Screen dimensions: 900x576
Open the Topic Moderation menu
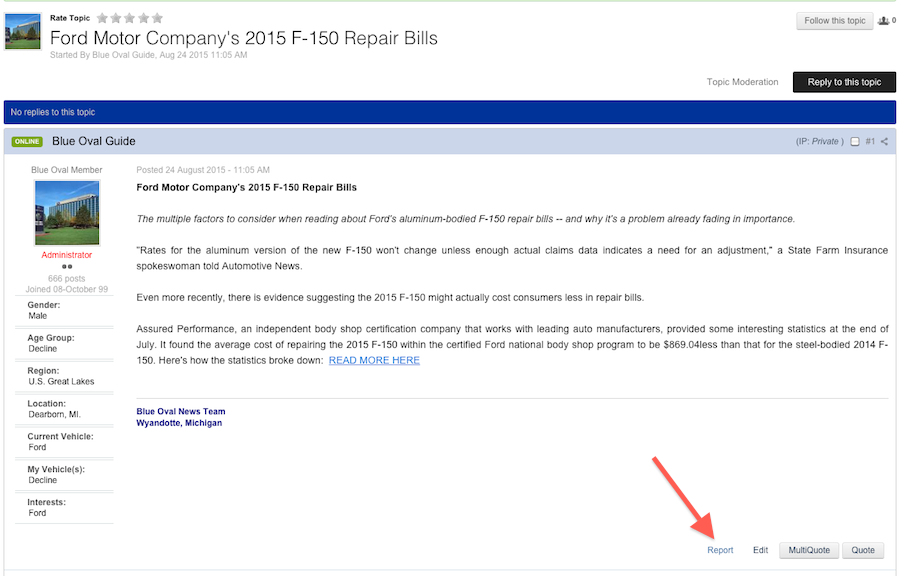(742, 82)
